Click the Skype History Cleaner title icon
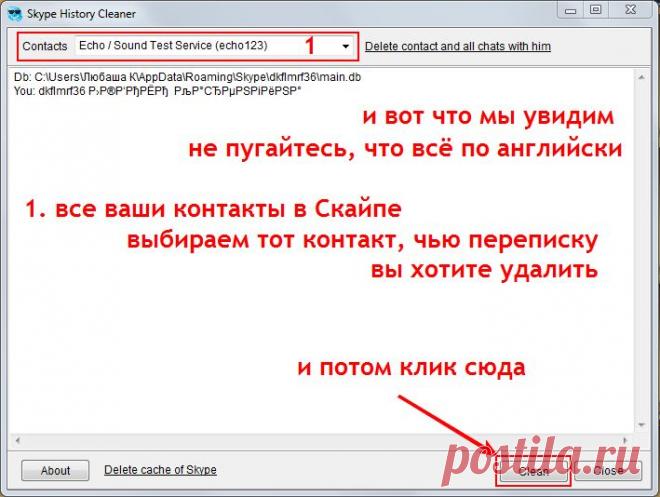The height and width of the screenshot is (497, 660). (15, 14)
